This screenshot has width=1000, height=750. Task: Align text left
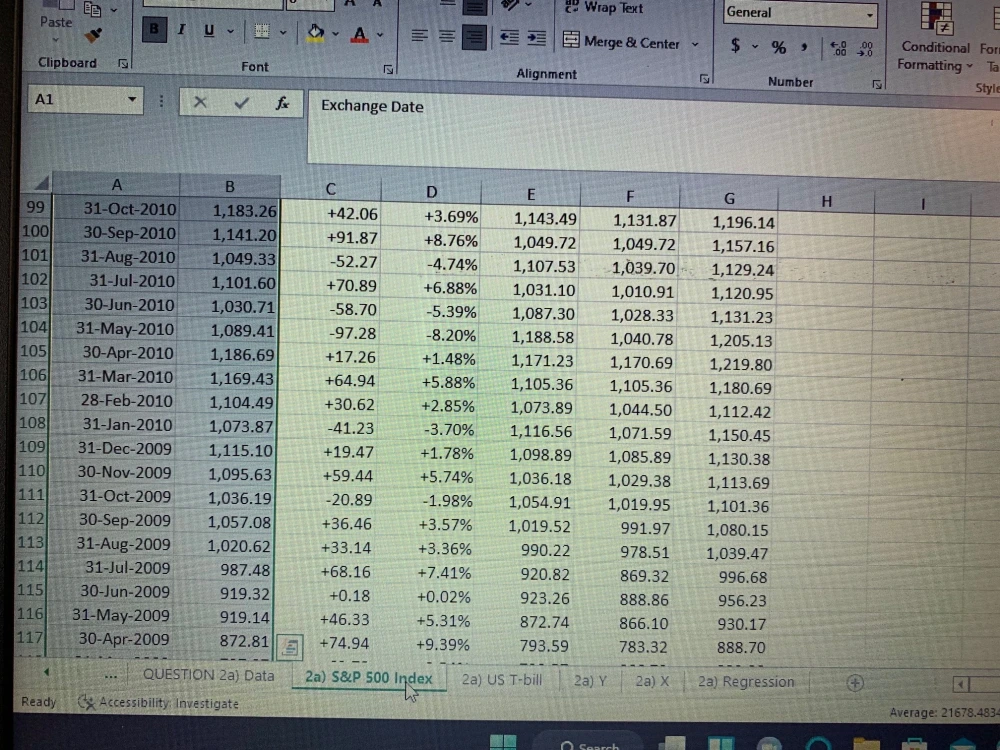[419, 36]
